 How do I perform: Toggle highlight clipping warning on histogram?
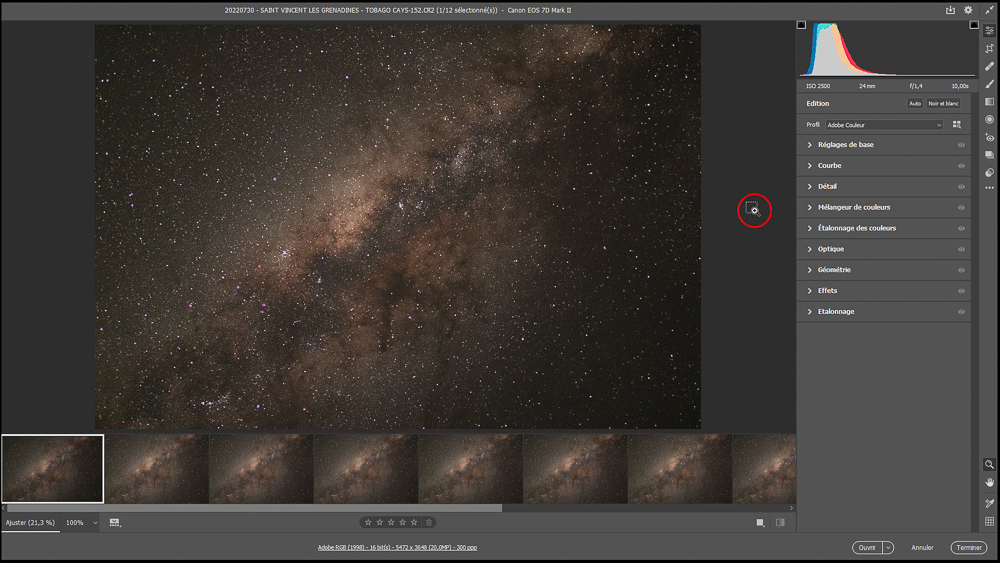(974, 25)
